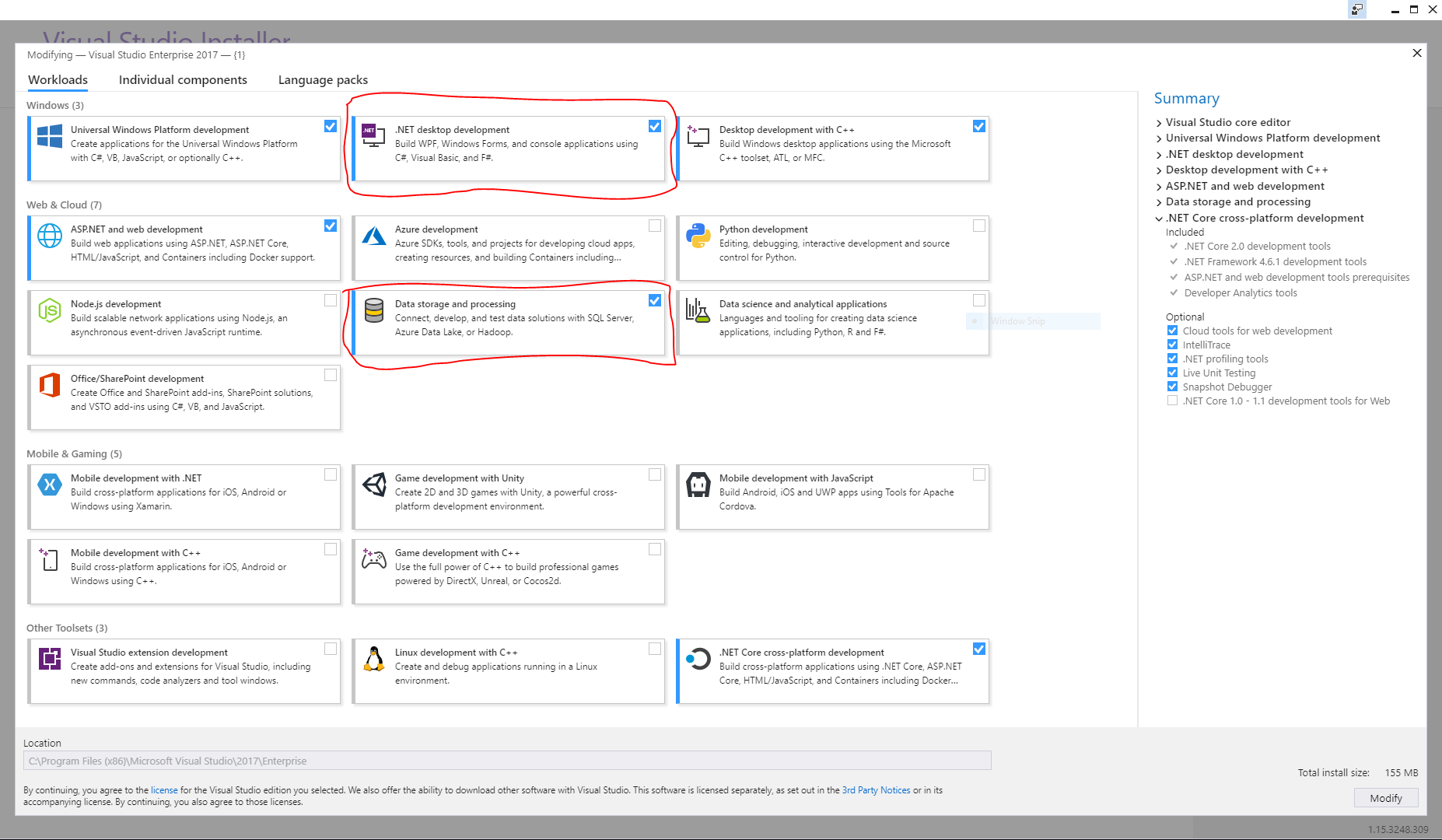The height and width of the screenshot is (840, 1442).
Task: Click the .NET Core cross-platform icon
Action: [x=698, y=659]
